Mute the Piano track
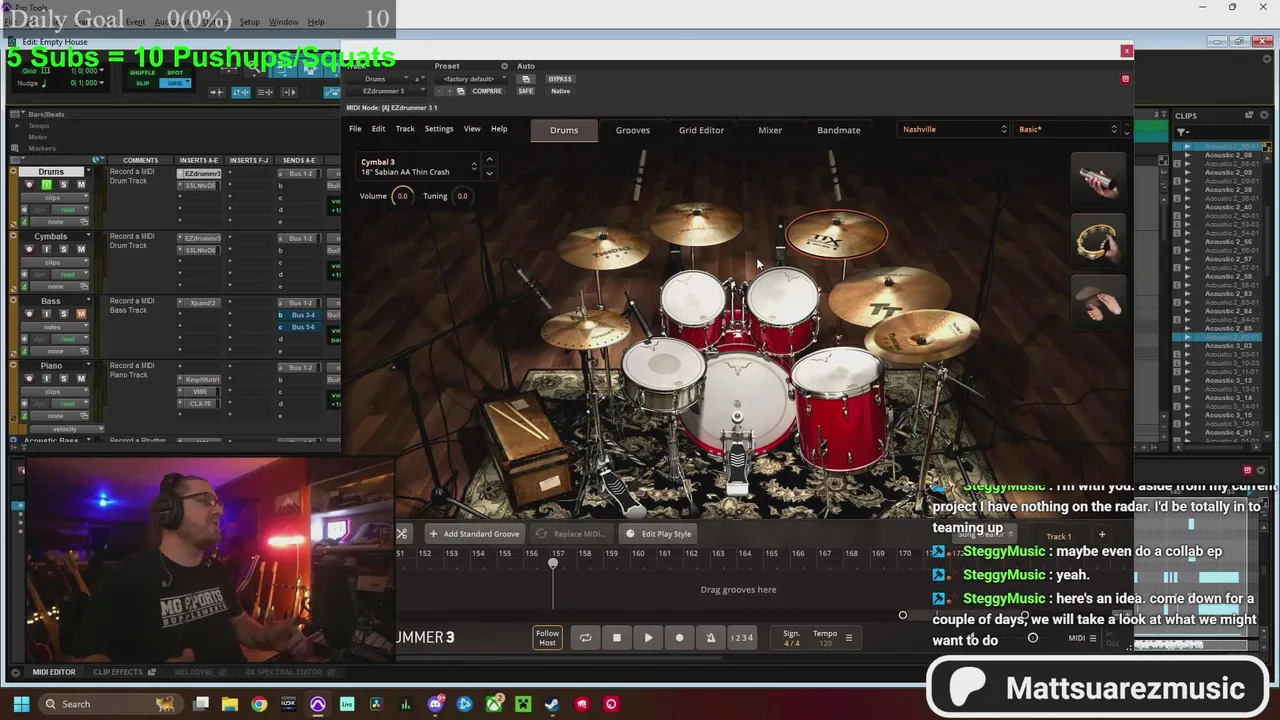Viewport: 1280px width, 720px height. pos(81,379)
